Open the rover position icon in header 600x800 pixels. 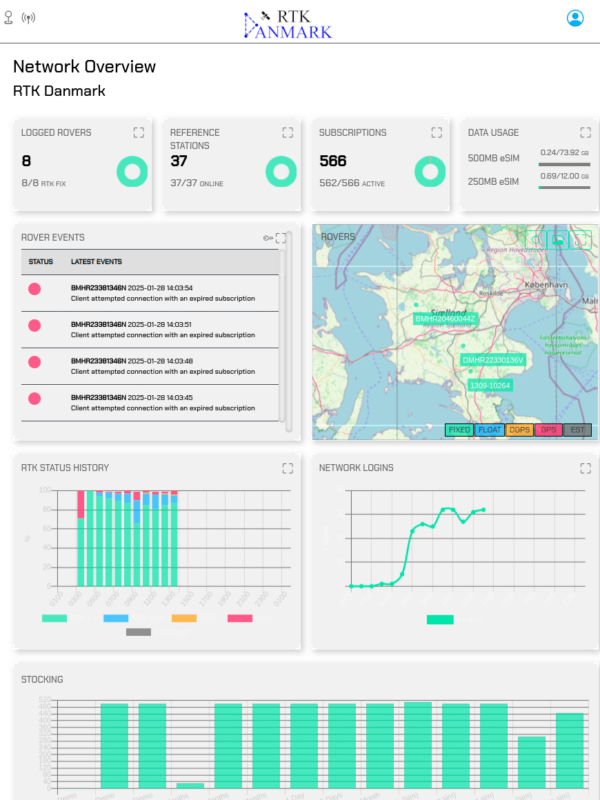pos(8,18)
